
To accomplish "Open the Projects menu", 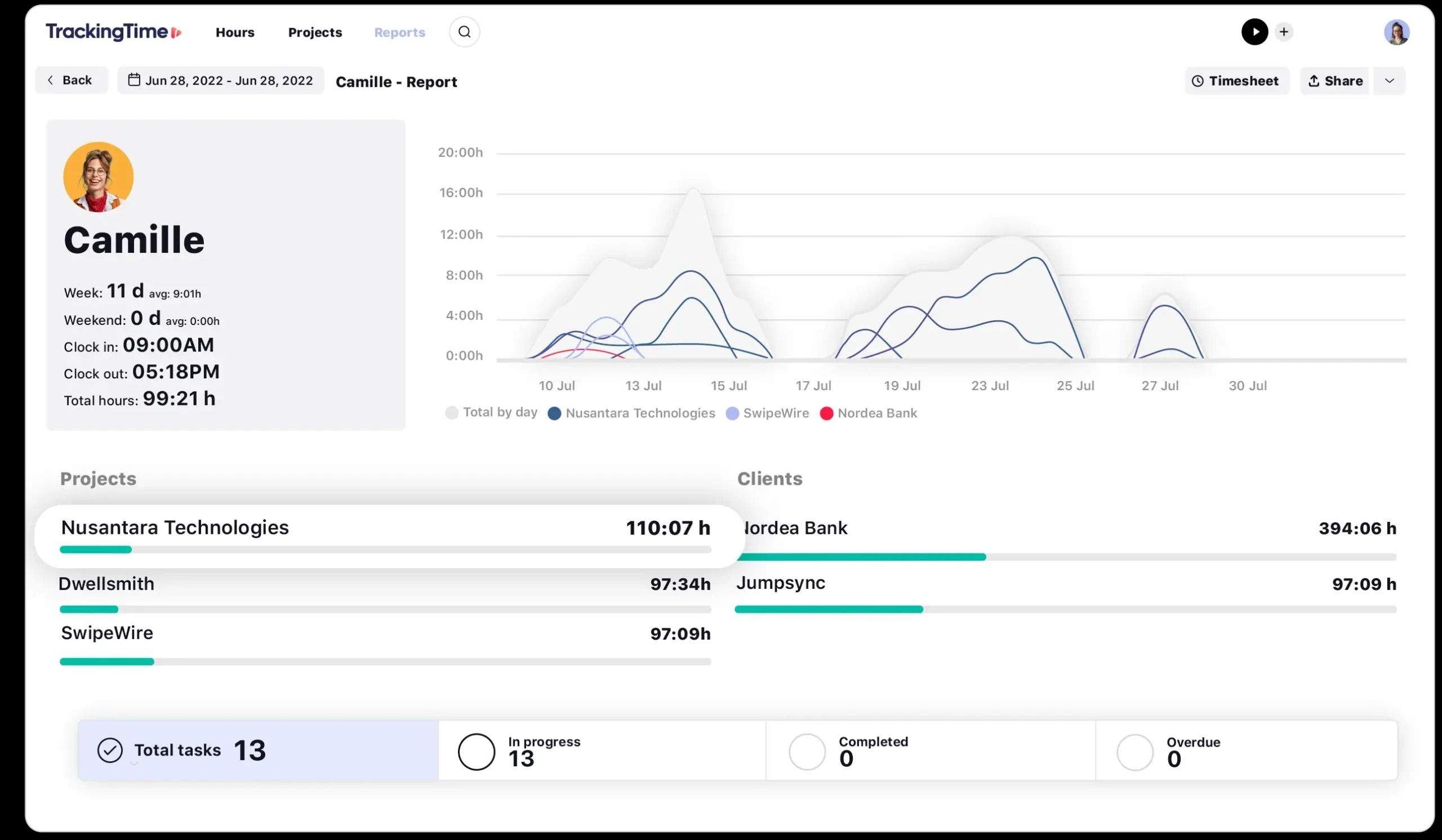I will pos(315,33).
